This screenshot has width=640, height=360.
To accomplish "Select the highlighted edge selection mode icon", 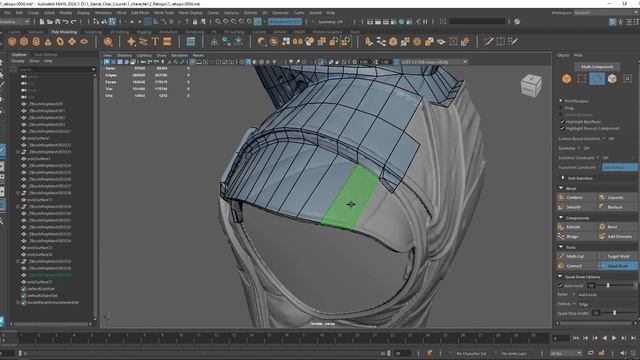I will [x=597, y=78].
